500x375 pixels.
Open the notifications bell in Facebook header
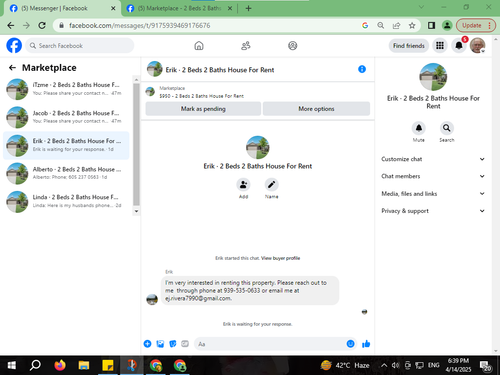coord(459,45)
